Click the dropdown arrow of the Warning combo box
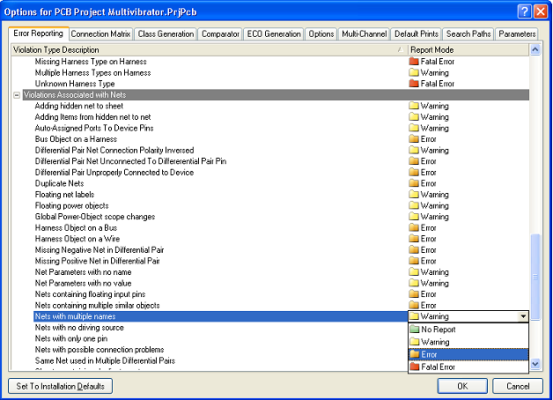The height and width of the screenshot is (400, 553). pos(524,316)
